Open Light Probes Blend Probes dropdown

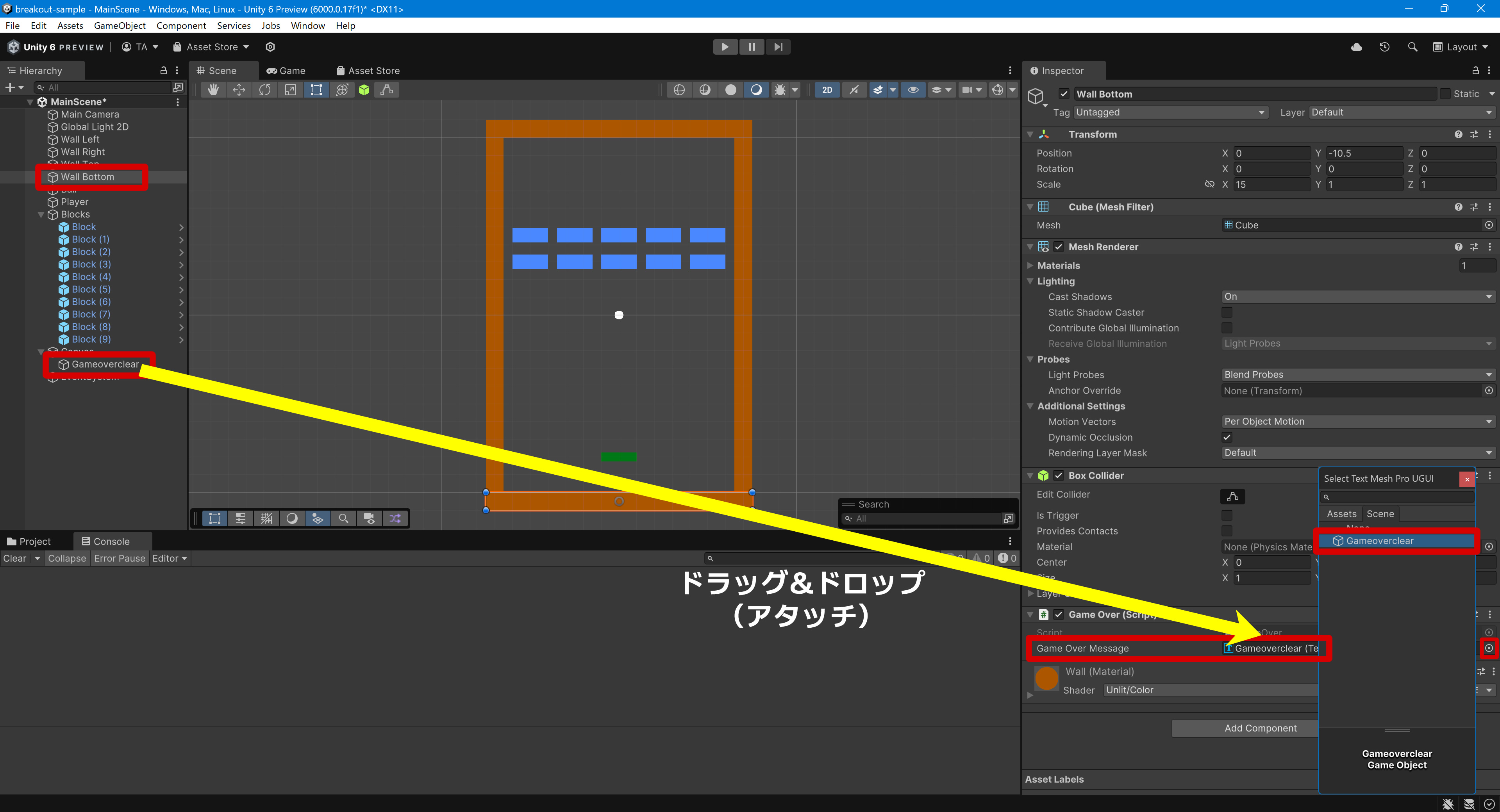(1358, 375)
